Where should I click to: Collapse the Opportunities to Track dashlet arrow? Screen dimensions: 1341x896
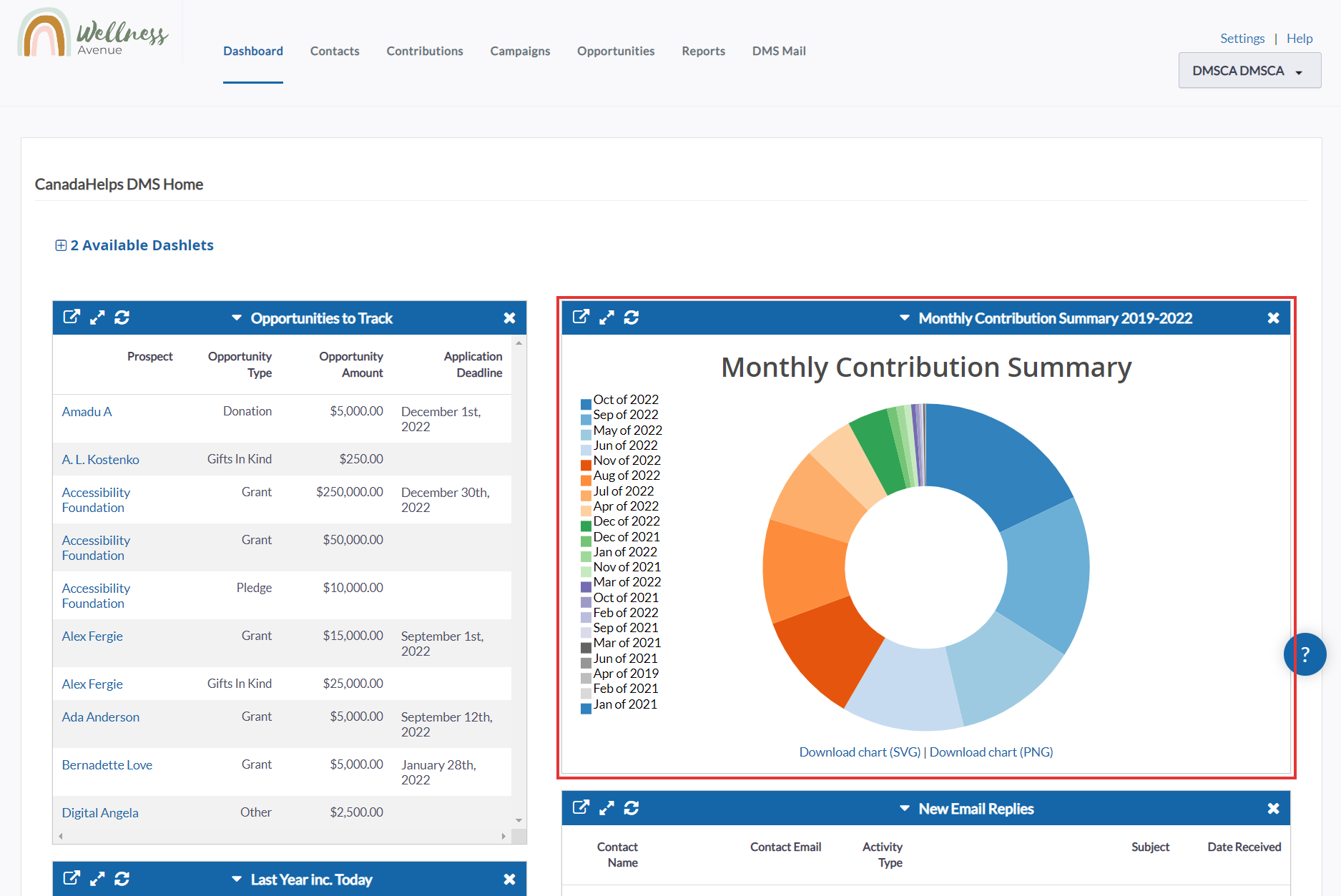237,318
